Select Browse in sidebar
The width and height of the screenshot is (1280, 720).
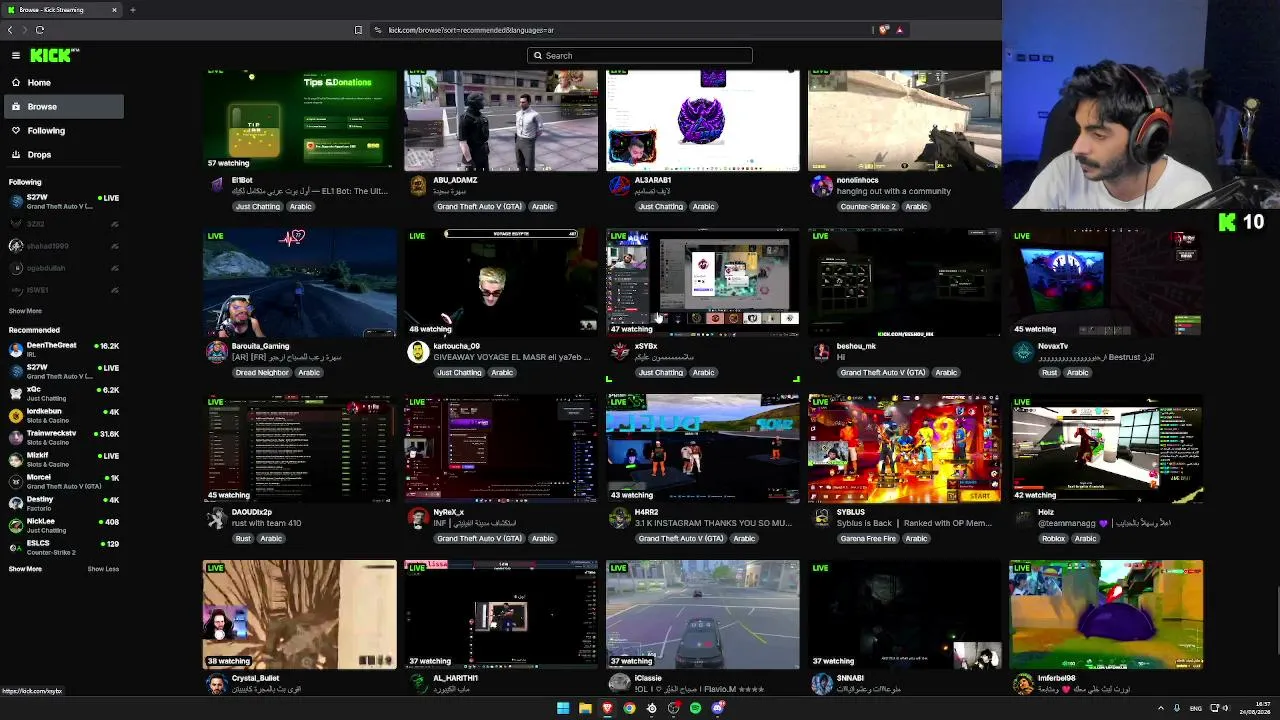[x=64, y=106]
